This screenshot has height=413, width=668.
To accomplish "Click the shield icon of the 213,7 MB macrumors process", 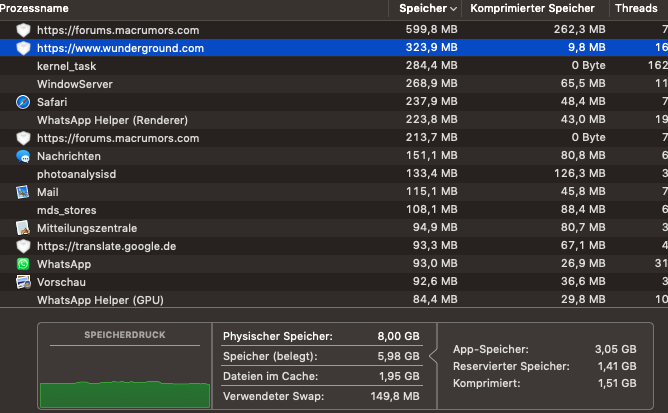I will (x=23, y=138).
